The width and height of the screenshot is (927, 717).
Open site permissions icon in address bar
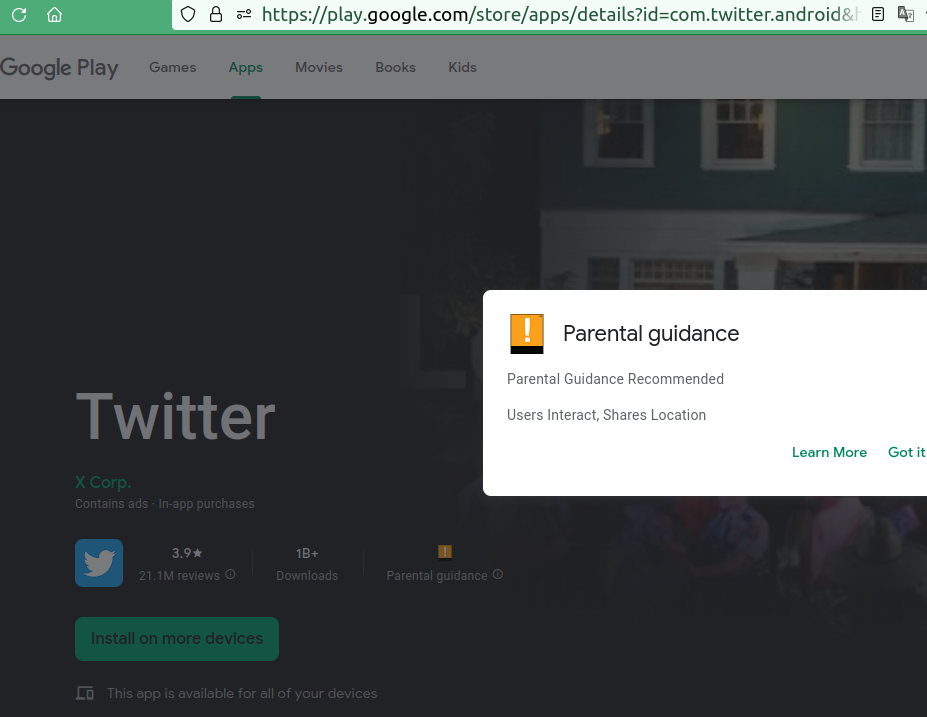point(244,14)
